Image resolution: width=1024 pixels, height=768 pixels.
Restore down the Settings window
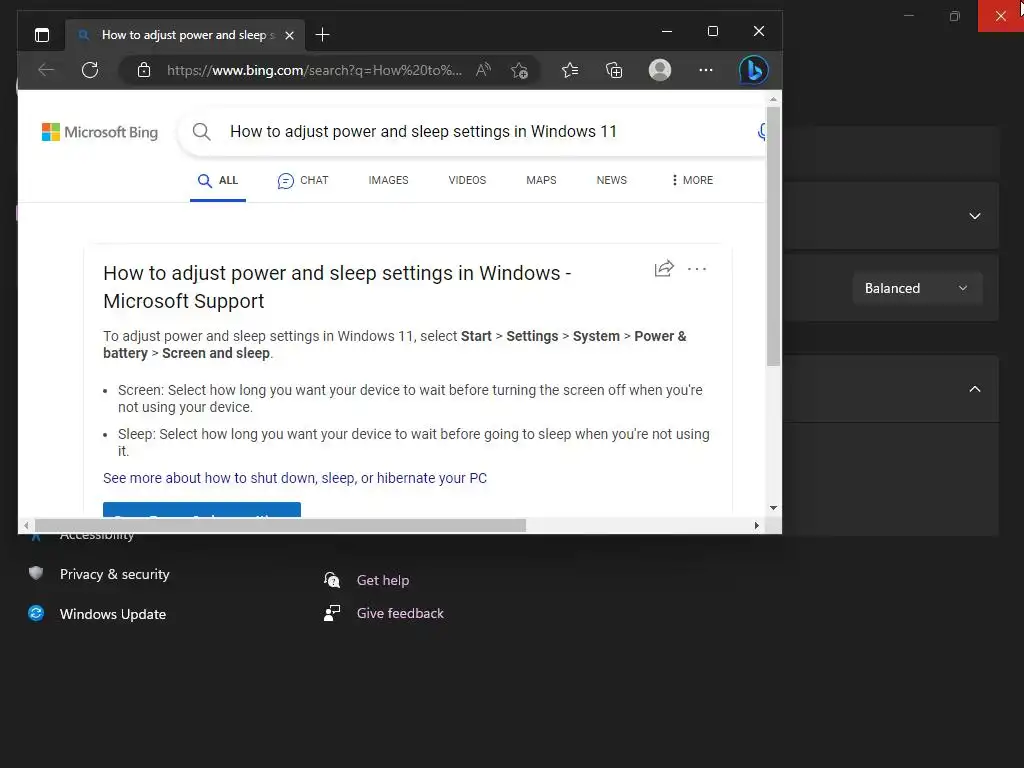point(954,16)
